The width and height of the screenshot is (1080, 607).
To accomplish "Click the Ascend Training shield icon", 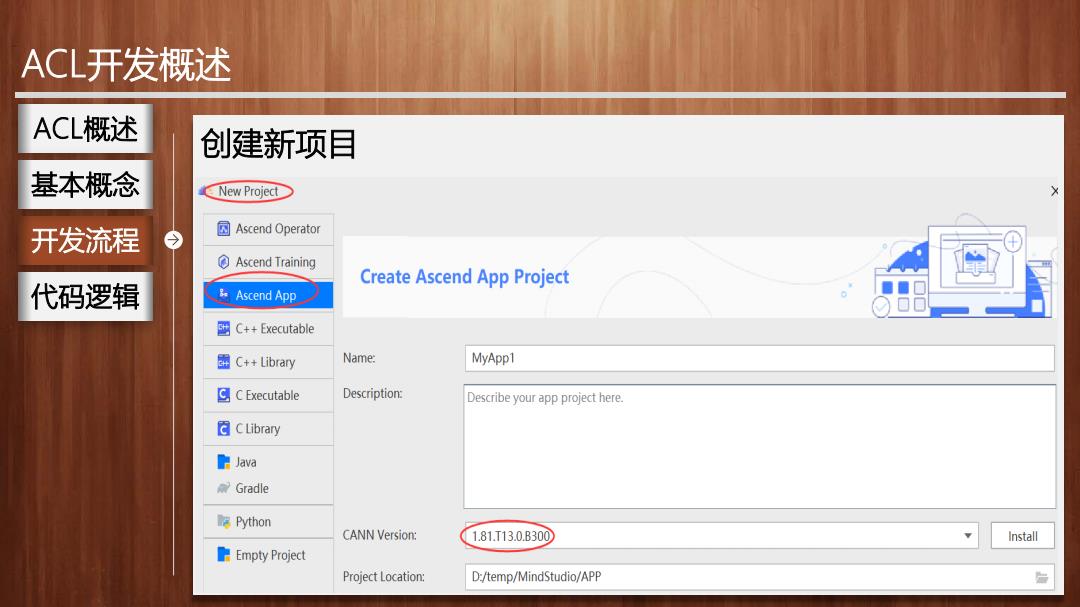I will coord(223,262).
